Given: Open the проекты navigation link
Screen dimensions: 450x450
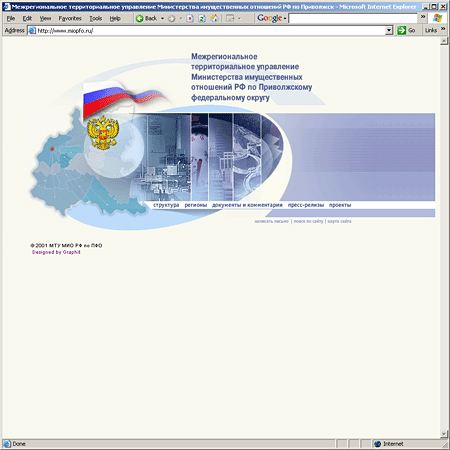Looking at the screenshot, I should pyautogui.click(x=340, y=205).
